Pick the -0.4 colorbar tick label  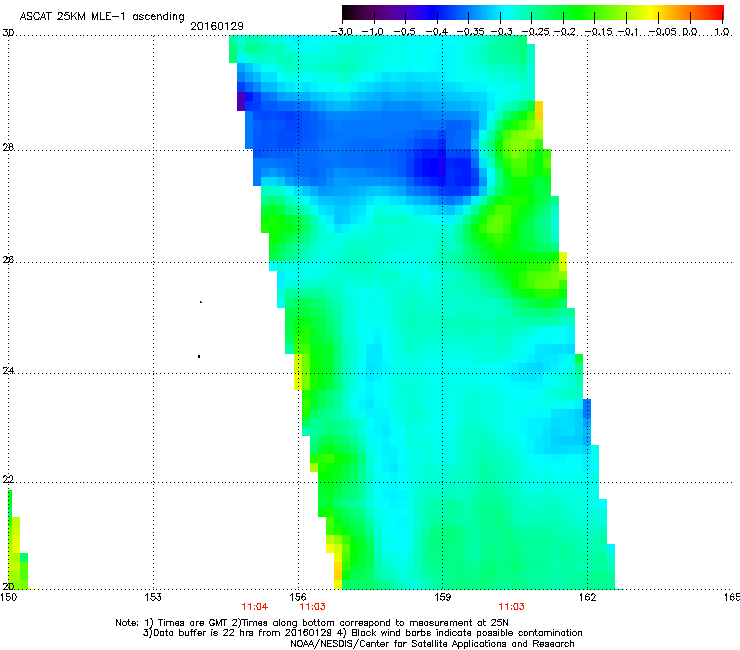coord(437,32)
